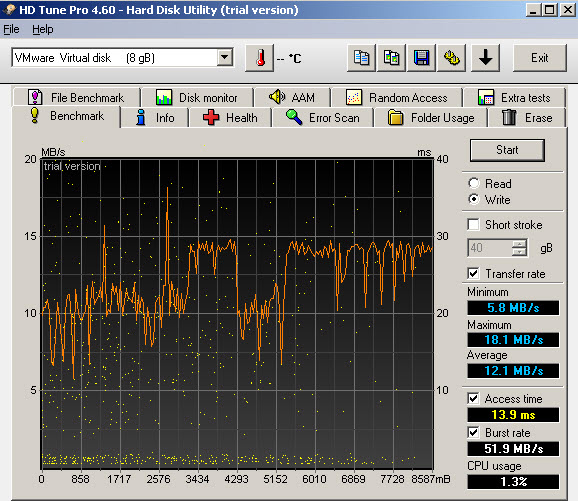The width and height of the screenshot is (578, 501).
Task: Click the Exit button
Action: point(540,58)
